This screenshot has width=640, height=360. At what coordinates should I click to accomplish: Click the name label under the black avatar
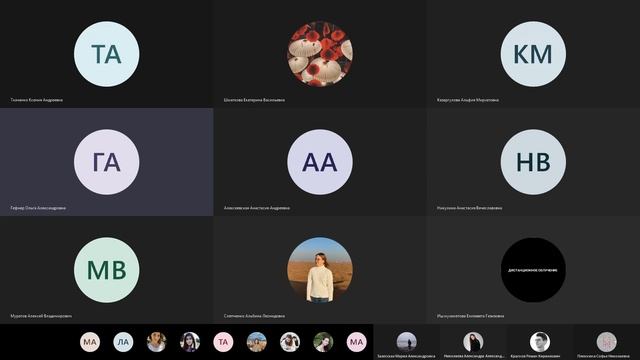470,316
